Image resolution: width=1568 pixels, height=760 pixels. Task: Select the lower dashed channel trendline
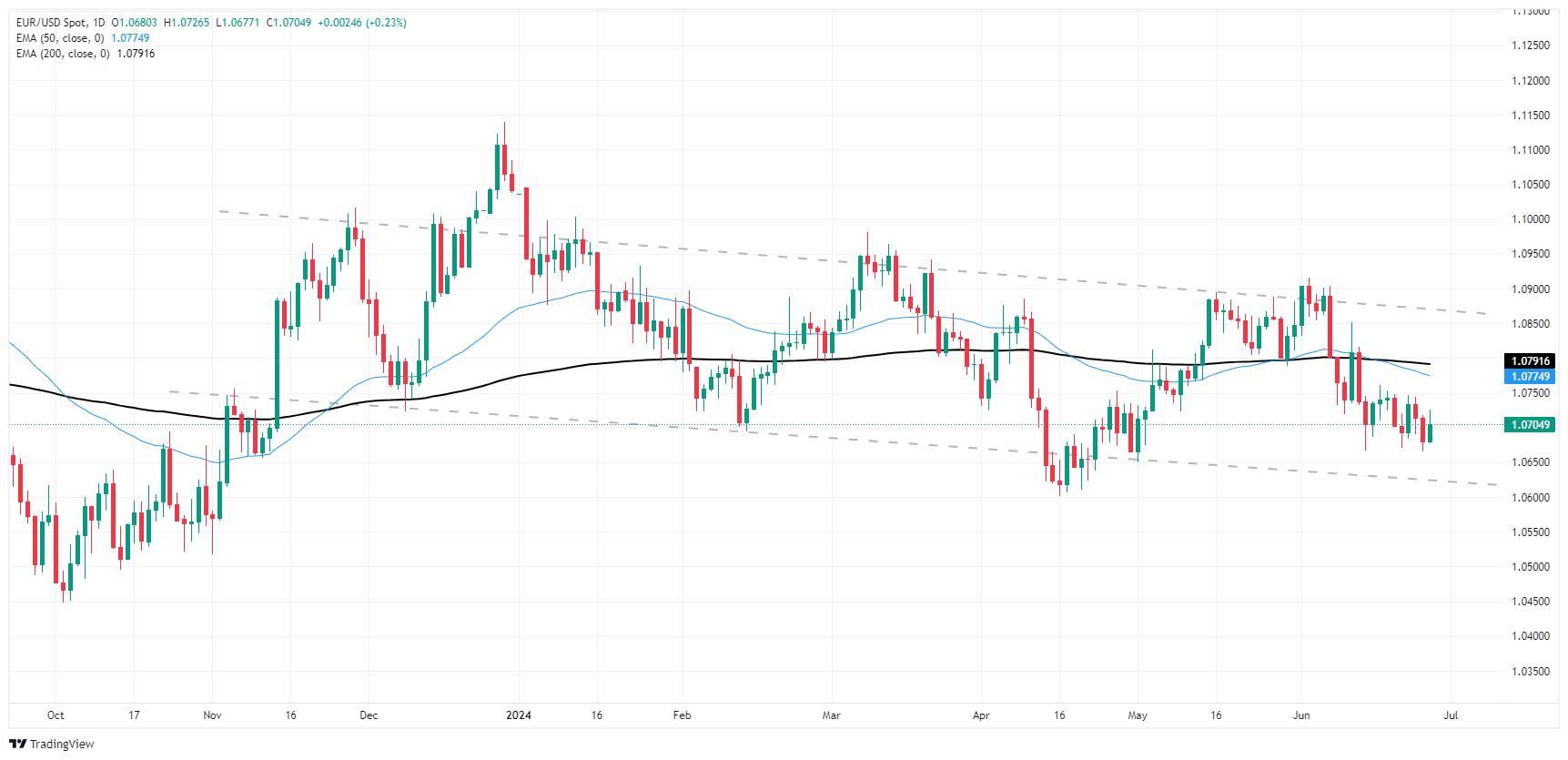pos(819,438)
